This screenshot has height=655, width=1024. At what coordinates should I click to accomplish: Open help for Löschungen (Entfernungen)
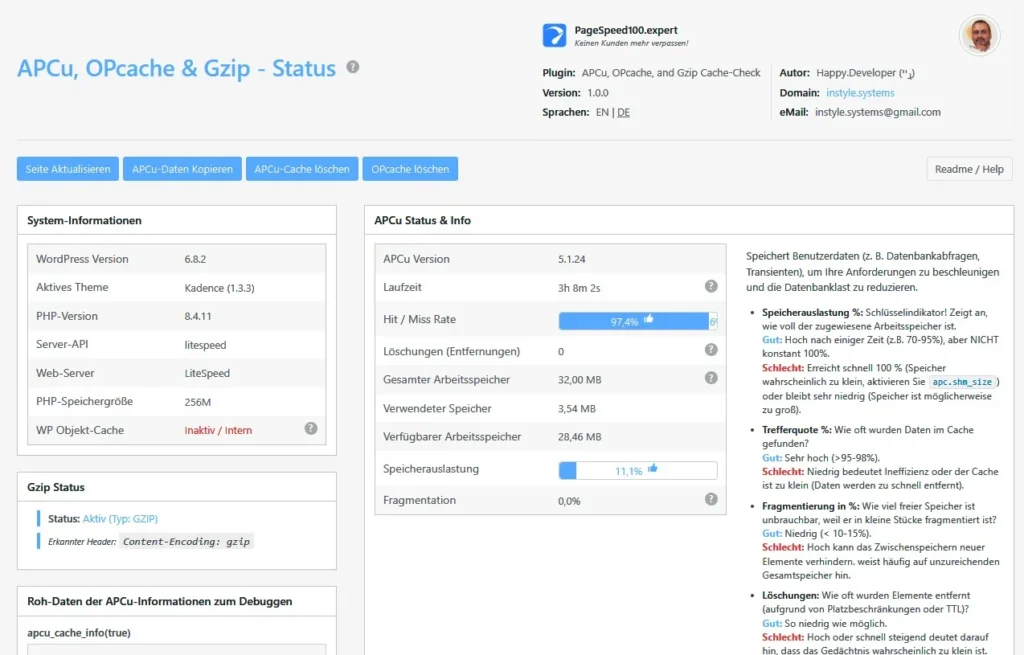pyautogui.click(x=711, y=351)
